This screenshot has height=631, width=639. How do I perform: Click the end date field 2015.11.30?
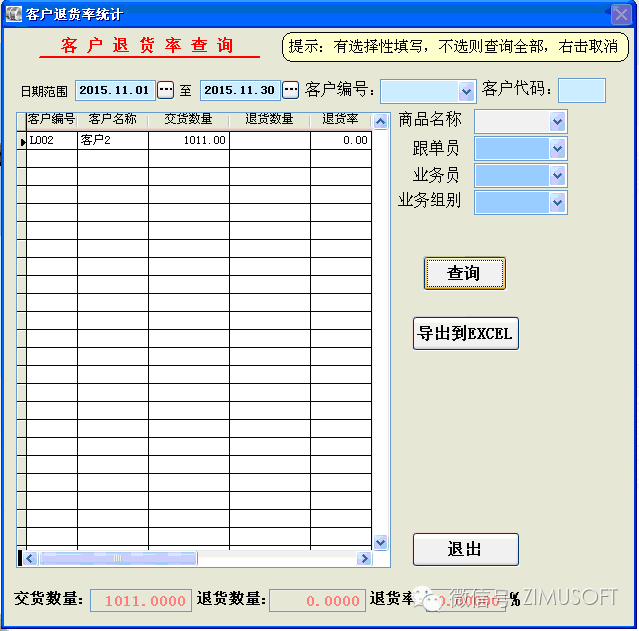point(240,90)
